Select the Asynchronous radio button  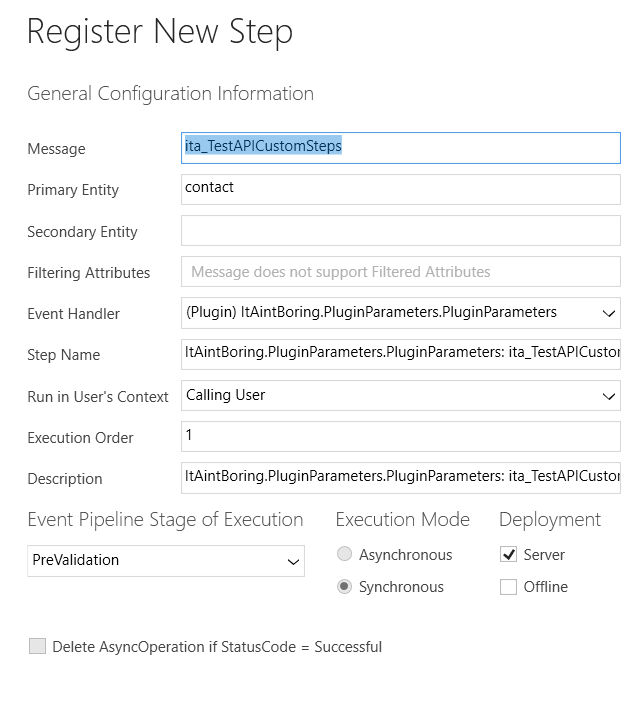344,554
